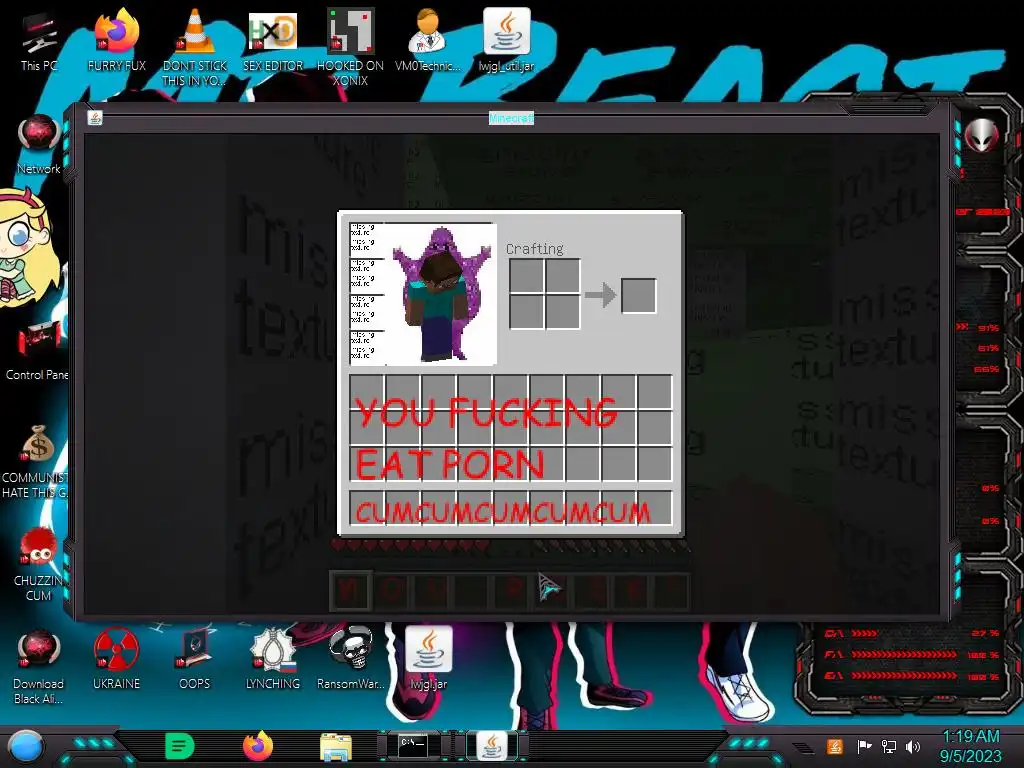The height and width of the screenshot is (768, 1024).
Task: Select the RansomWar... skull desktop icon
Action: 351,660
